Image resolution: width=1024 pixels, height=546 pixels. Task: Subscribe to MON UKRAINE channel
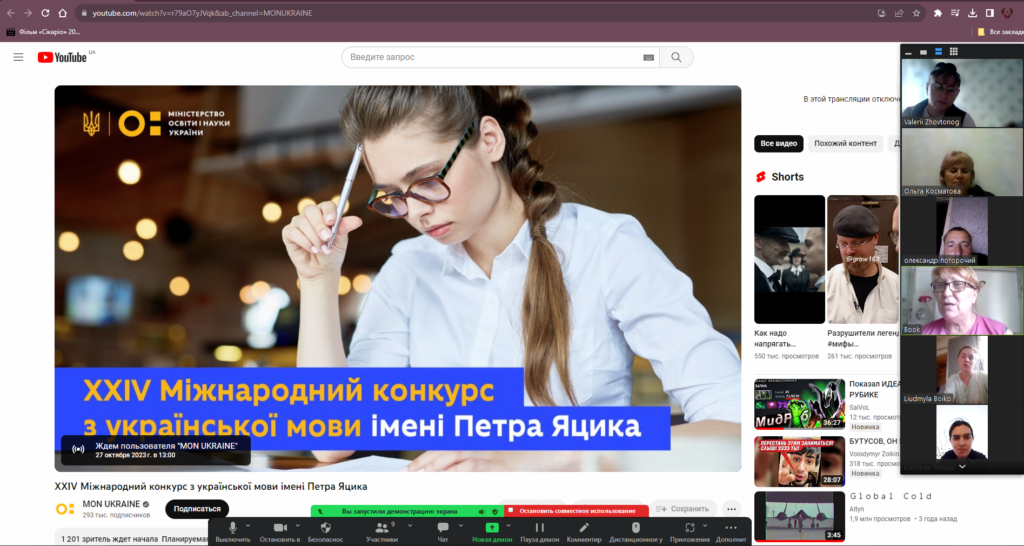point(197,509)
